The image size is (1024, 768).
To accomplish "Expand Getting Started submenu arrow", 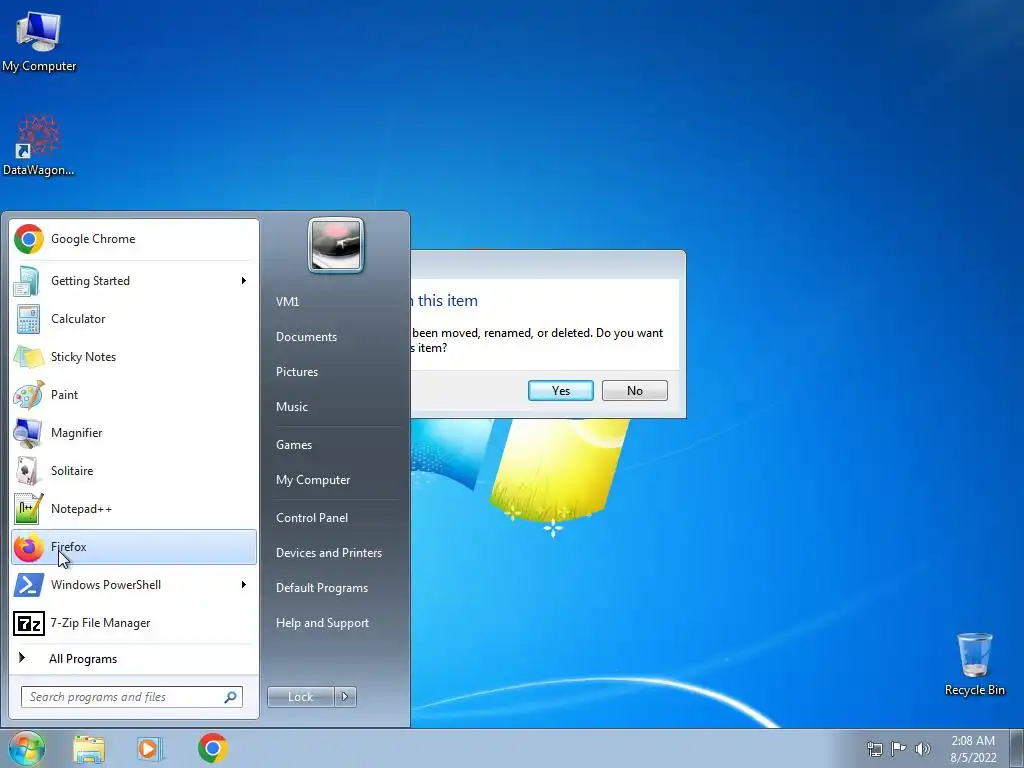I will coord(244,281).
